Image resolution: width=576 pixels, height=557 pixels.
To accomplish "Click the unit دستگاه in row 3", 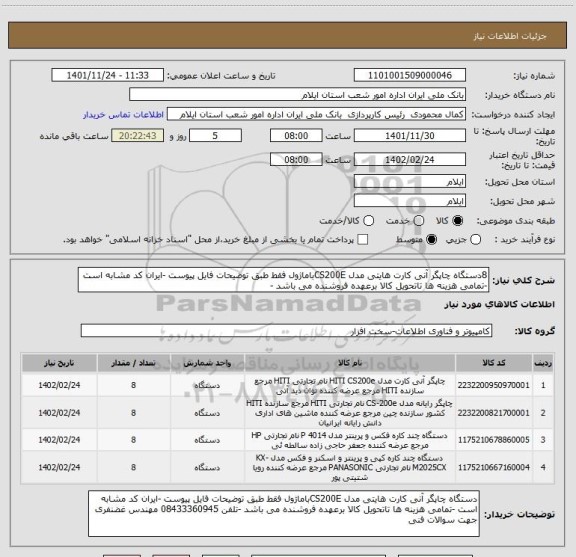I will point(207,440).
